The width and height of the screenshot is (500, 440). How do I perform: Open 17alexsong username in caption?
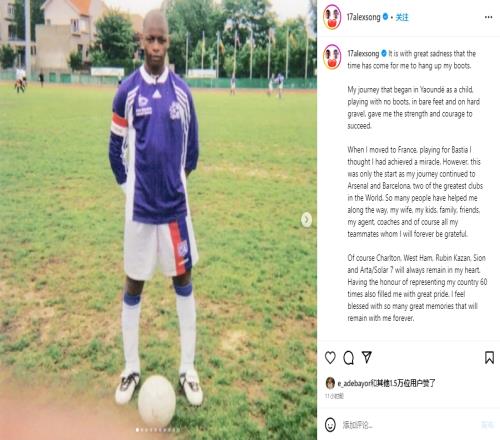click(x=363, y=54)
